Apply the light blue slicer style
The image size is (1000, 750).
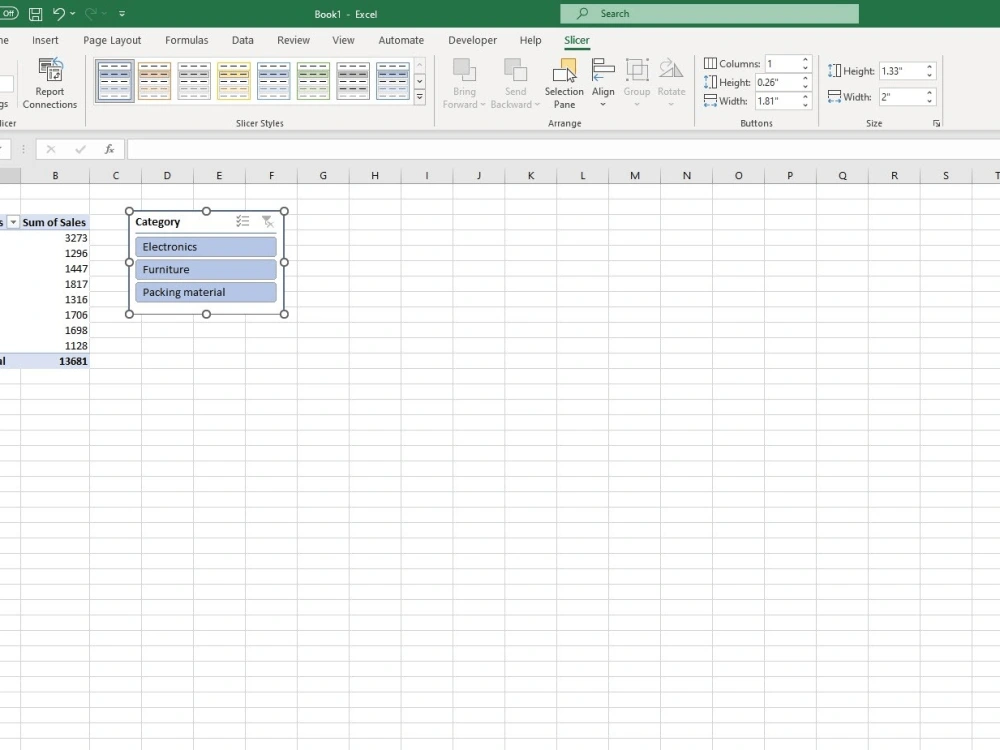coord(274,81)
